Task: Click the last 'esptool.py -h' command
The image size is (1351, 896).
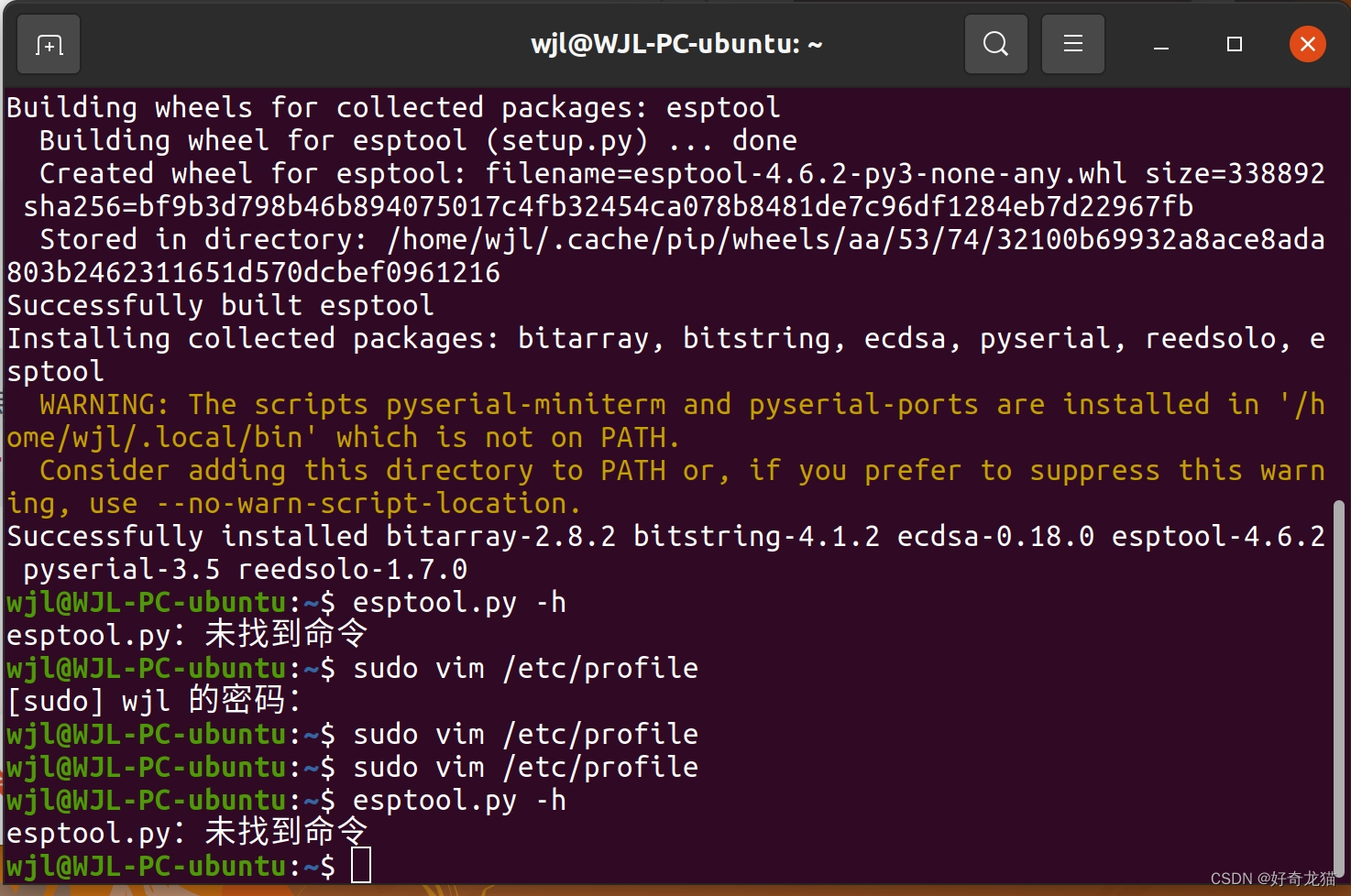Action: point(459,801)
